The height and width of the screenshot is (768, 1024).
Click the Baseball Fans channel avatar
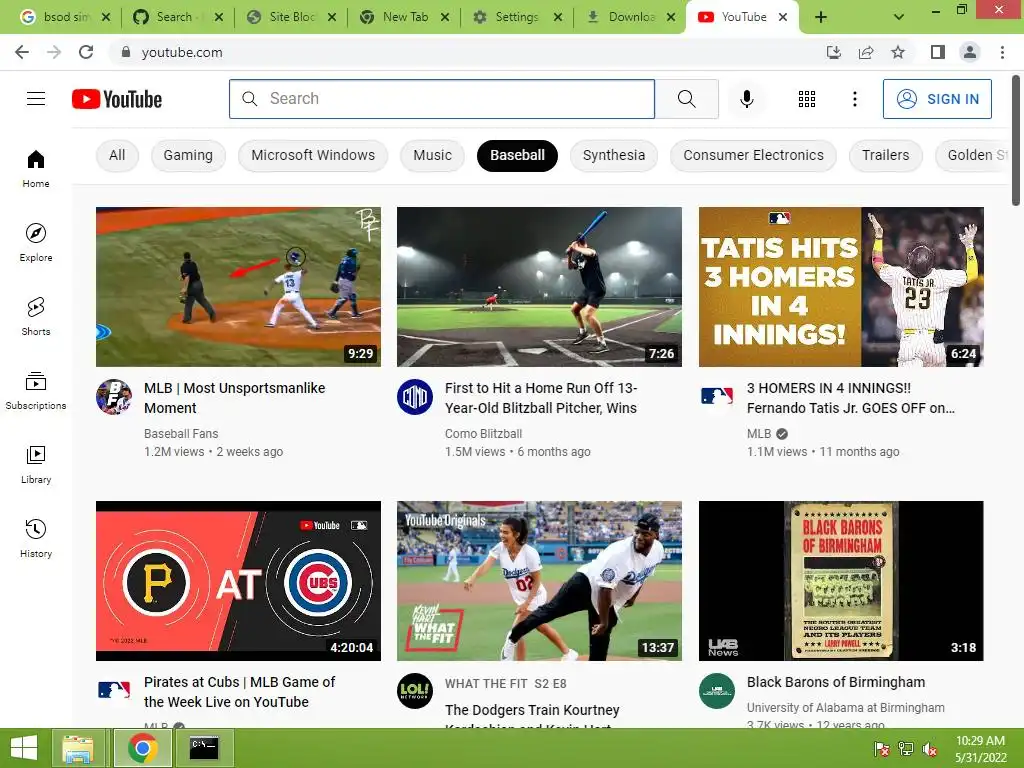(x=114, y=396)
